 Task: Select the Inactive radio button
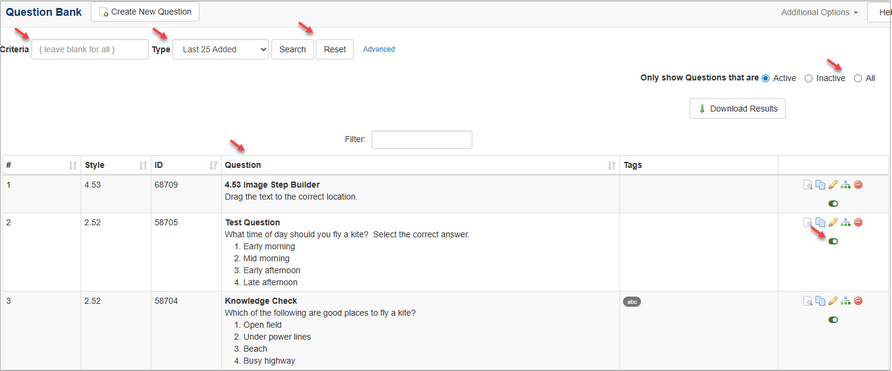[808, 79]
